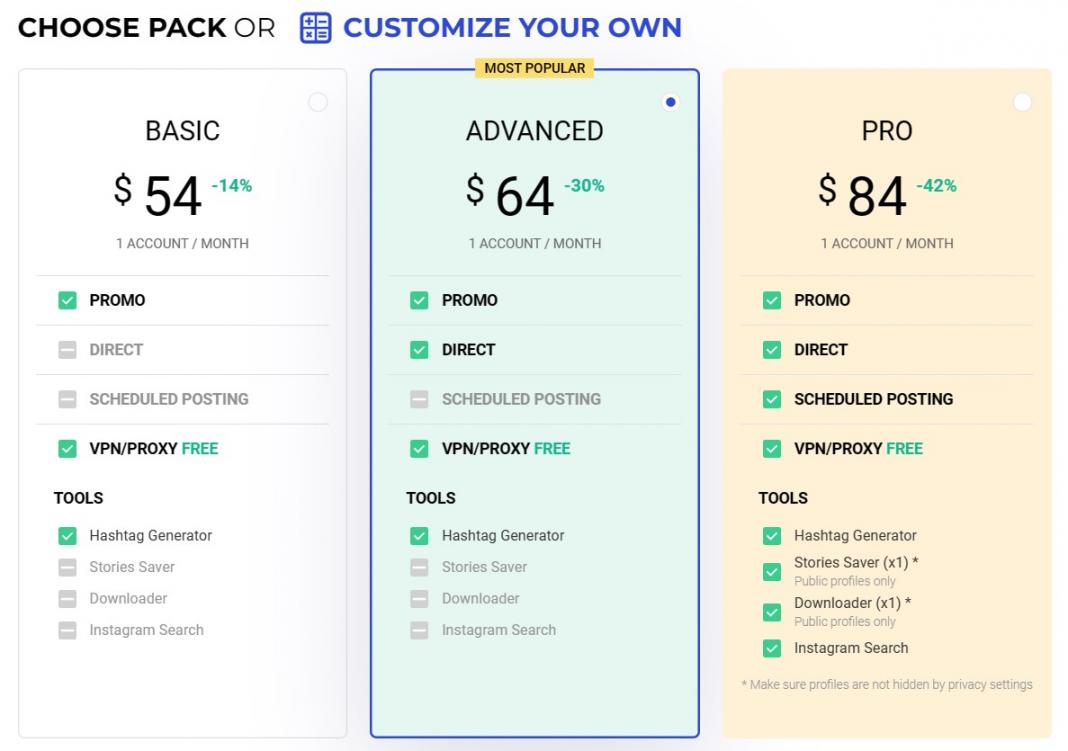Click the -42% discount label in Pro

936,185
